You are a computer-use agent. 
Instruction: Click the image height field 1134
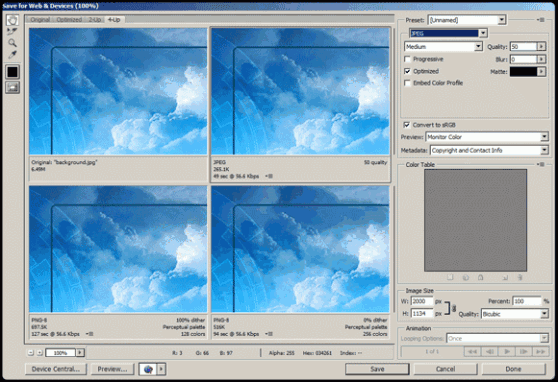[x=422, y=314]
